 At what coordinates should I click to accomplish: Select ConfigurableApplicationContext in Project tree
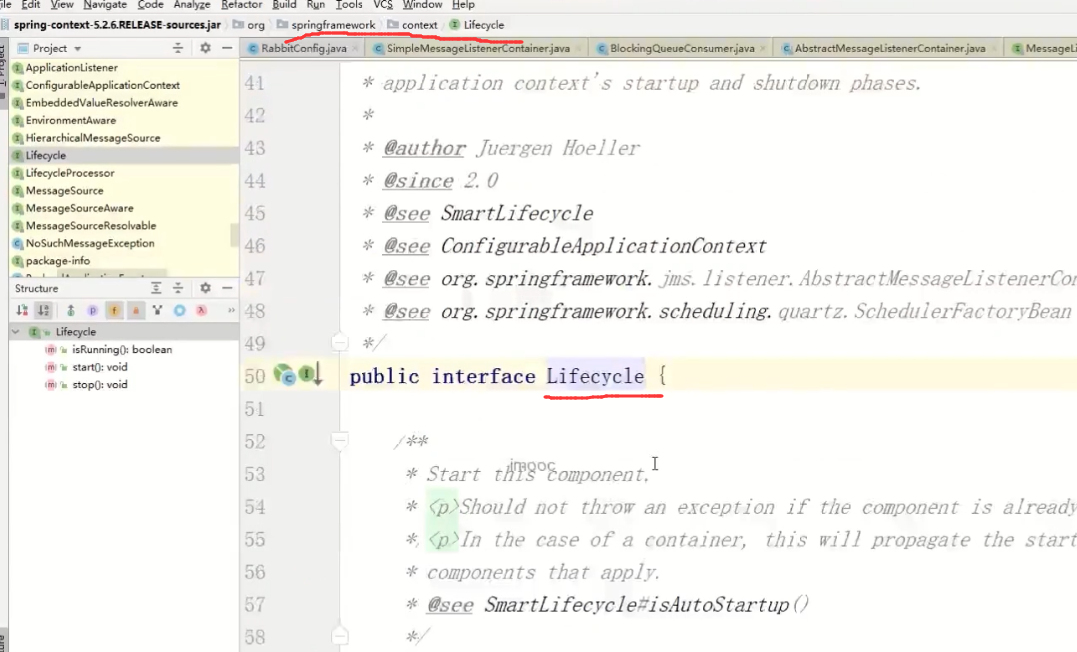[102, 85]
